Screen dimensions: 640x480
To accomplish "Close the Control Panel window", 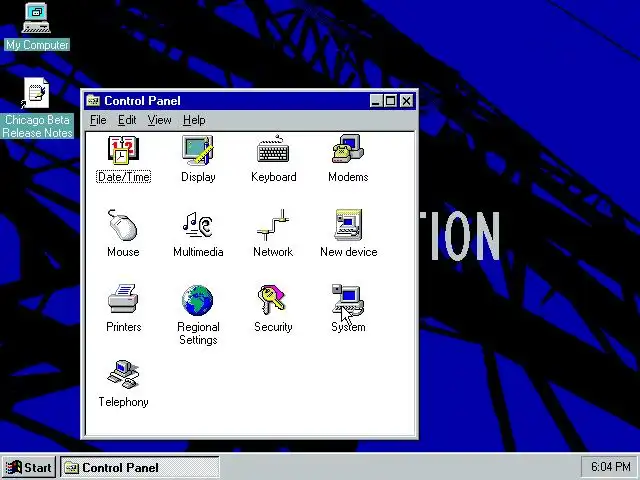I will [406, 101].
